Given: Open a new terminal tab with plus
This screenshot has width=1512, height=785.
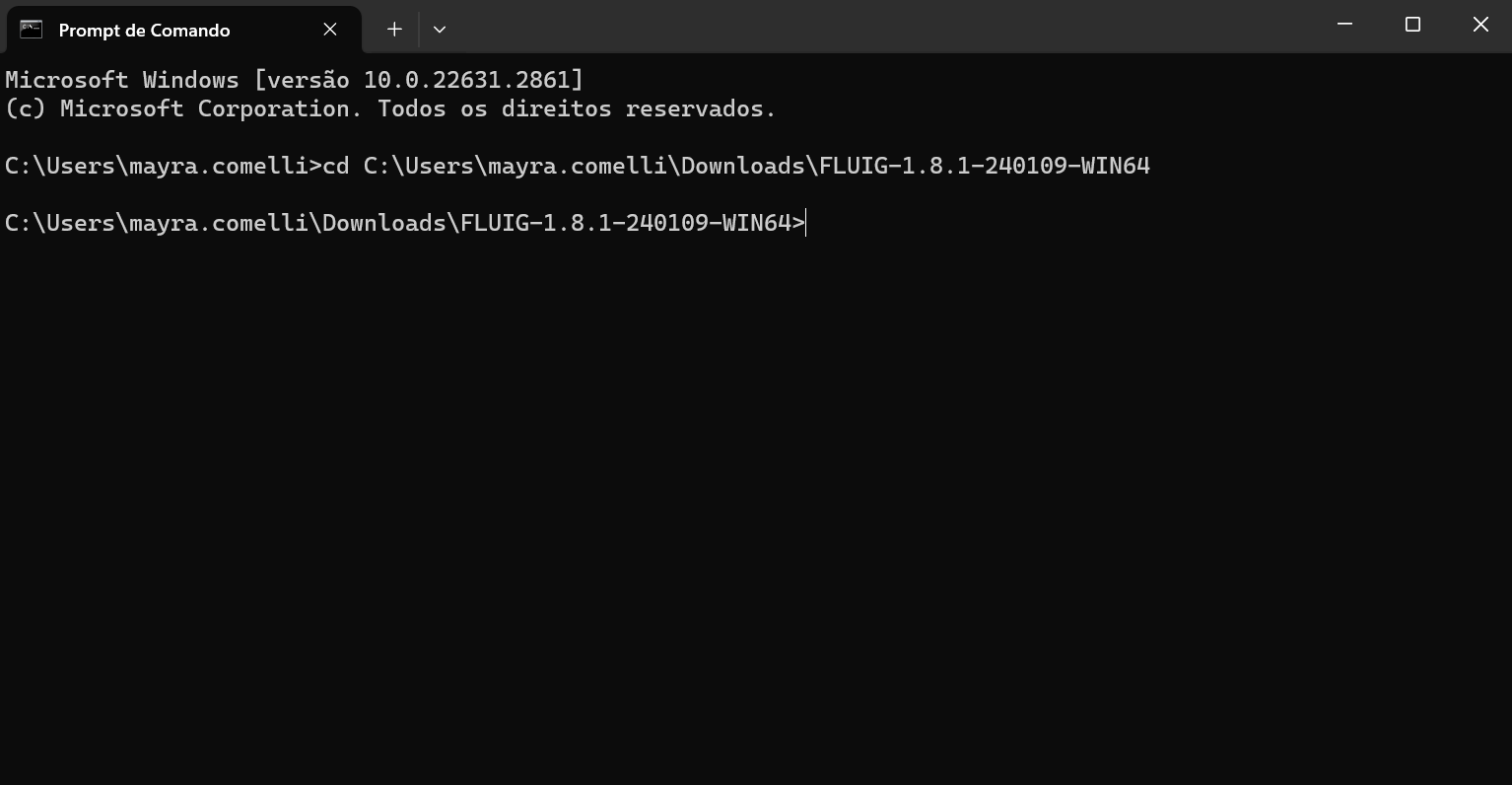Looking at the screenshot, I should point(394,30).
